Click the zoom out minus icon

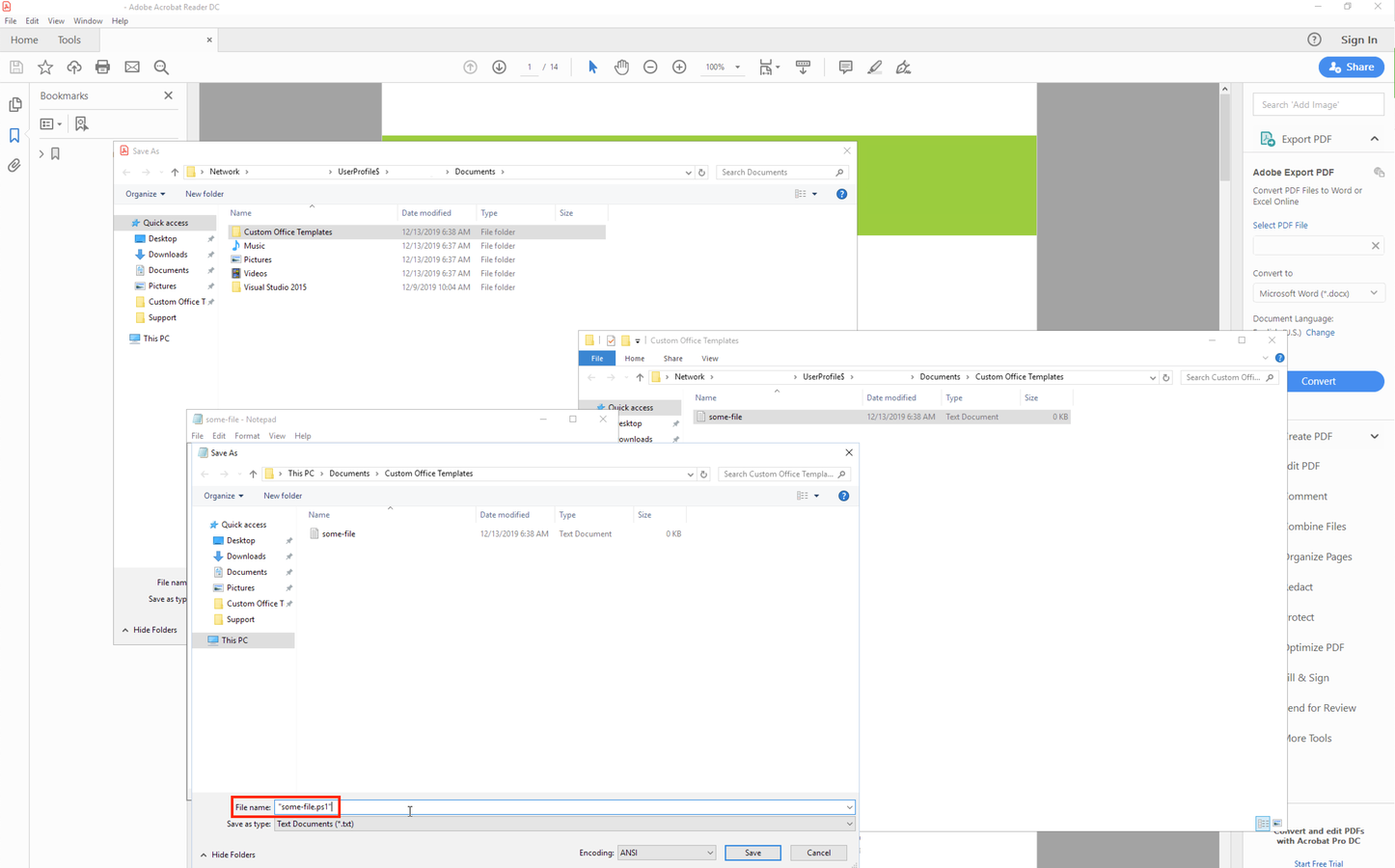click(x=650, y=67)
